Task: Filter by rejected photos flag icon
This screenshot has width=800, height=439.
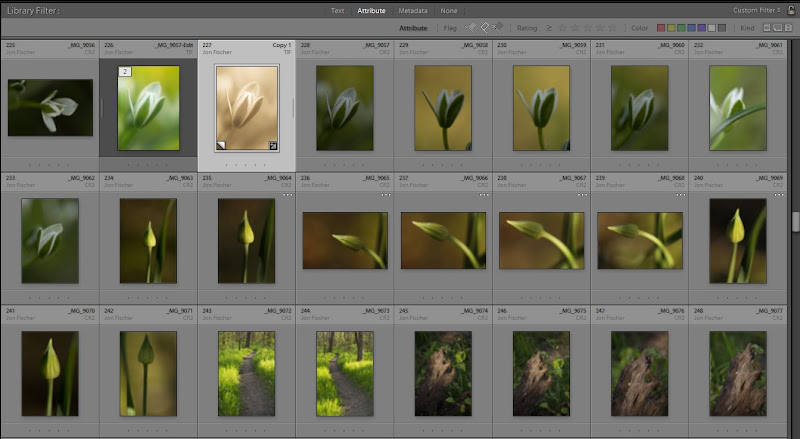Action: pos(498,27)
